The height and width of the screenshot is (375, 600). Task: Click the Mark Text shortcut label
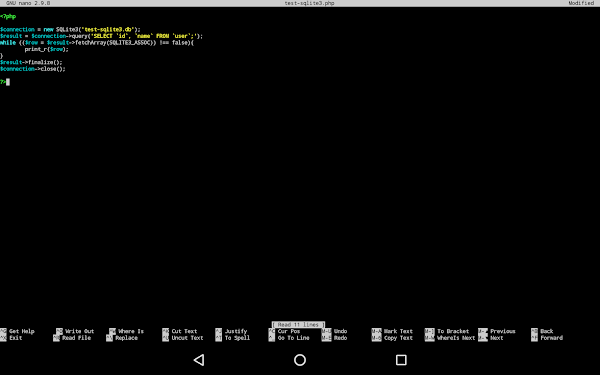(x=398, y=331)
